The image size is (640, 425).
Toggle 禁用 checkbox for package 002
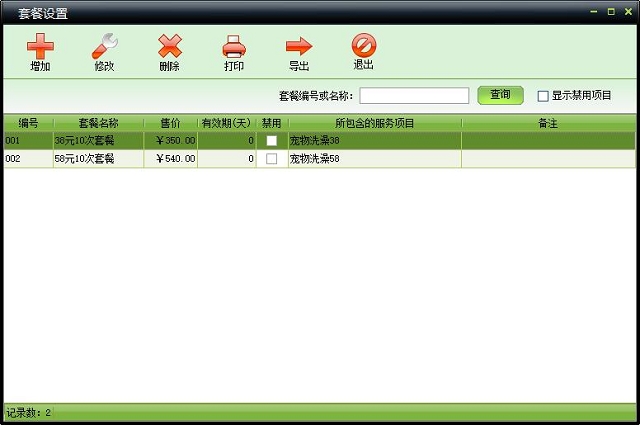pos(271,159)
